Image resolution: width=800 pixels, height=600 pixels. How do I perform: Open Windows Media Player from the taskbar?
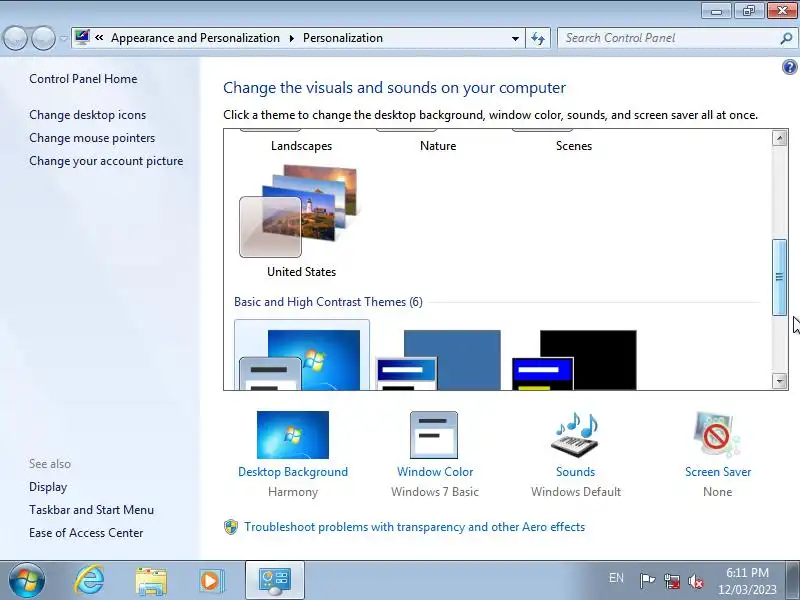211,581
